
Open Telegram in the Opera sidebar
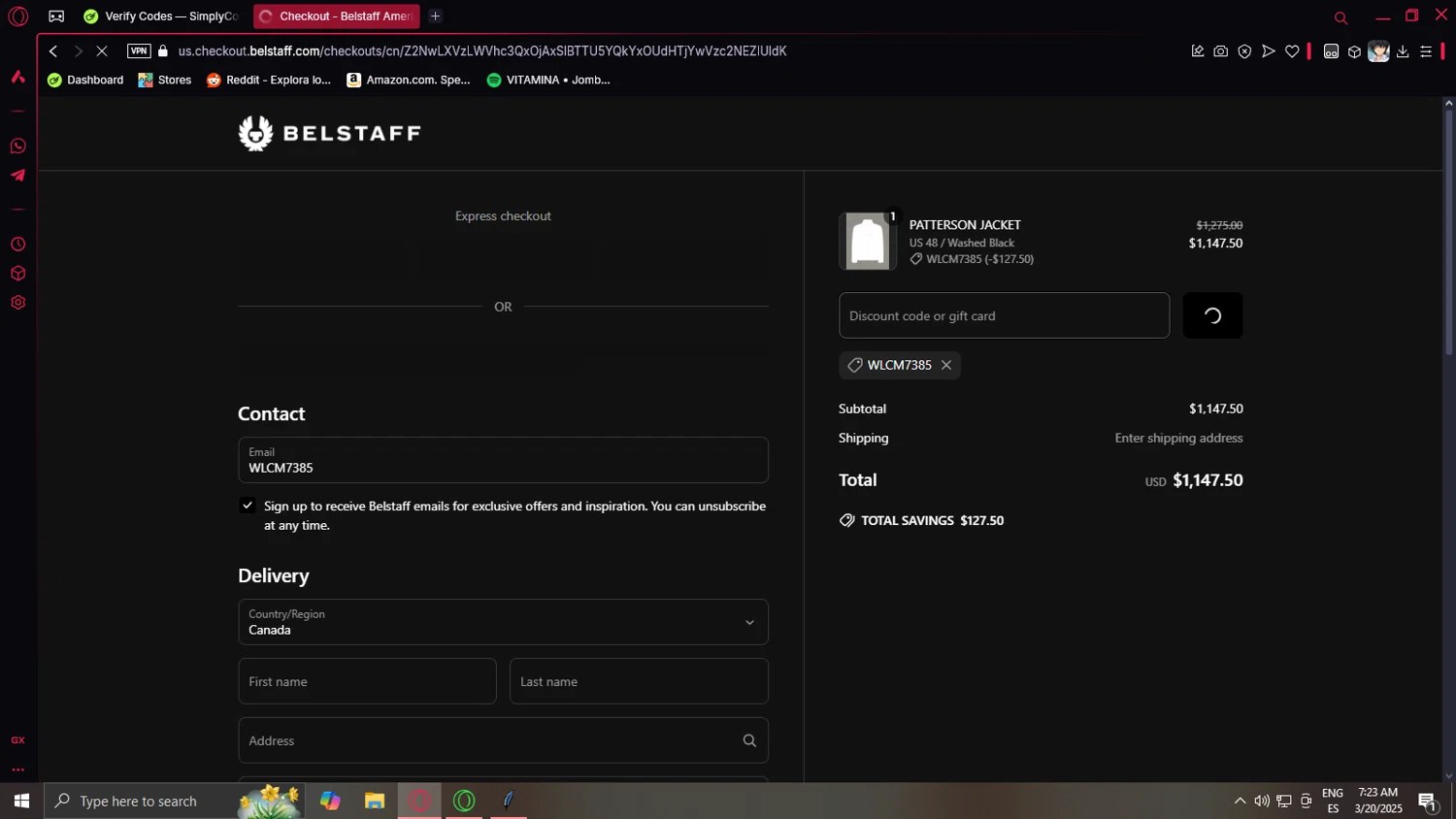(17, 176)
